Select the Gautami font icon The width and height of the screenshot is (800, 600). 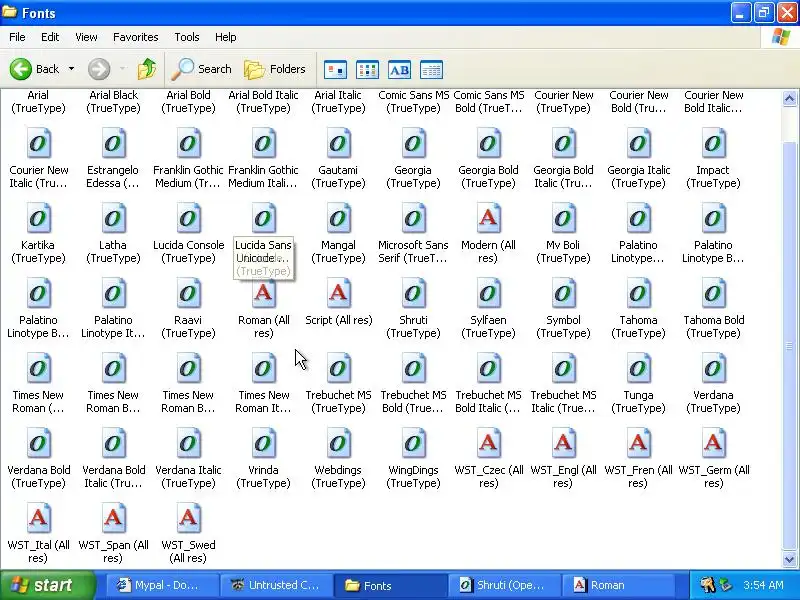[x=338, y=143]
